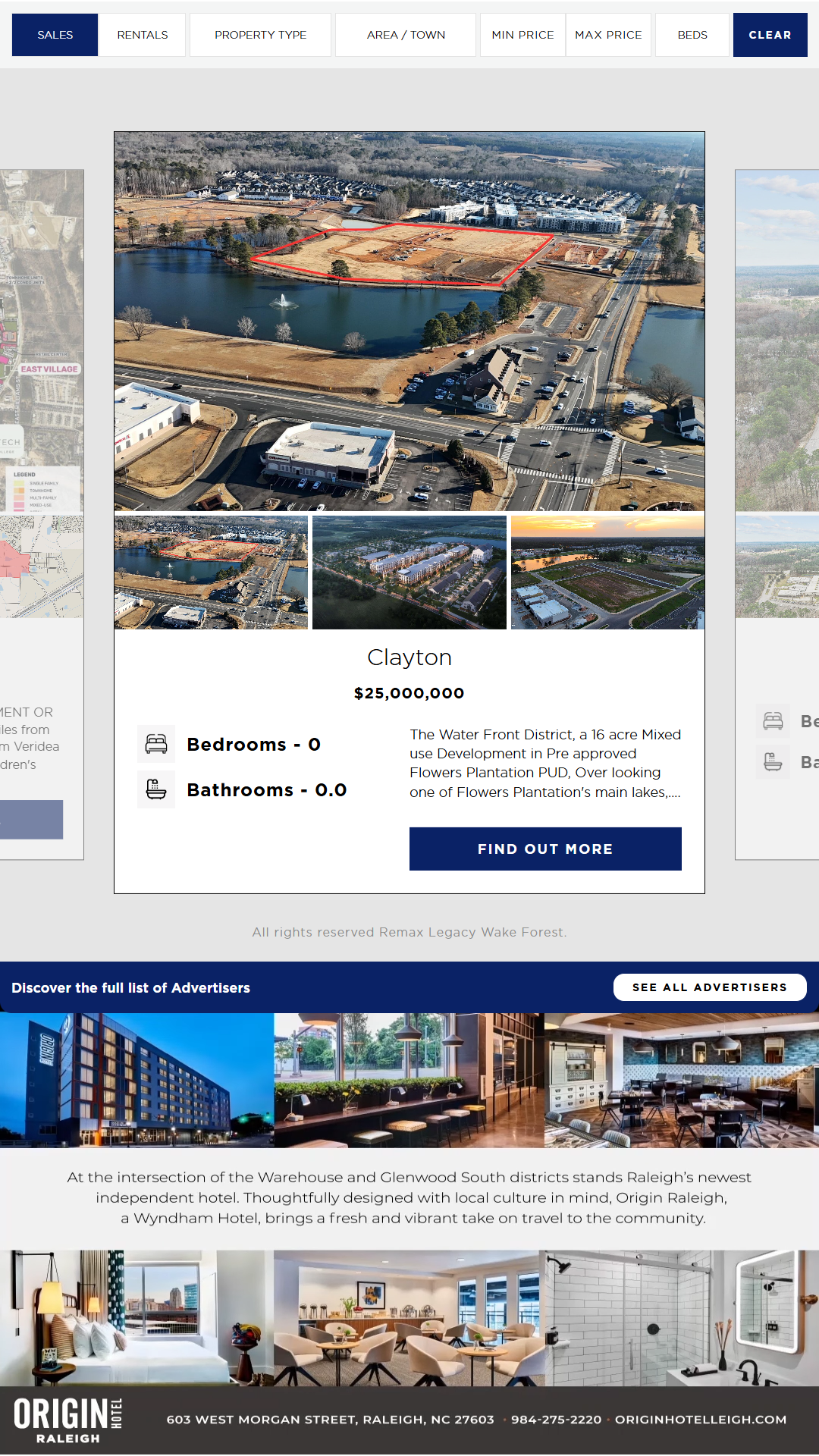819x1456 pixels.
Task: Select the Sales toggle
Action: tap(55, 35)
